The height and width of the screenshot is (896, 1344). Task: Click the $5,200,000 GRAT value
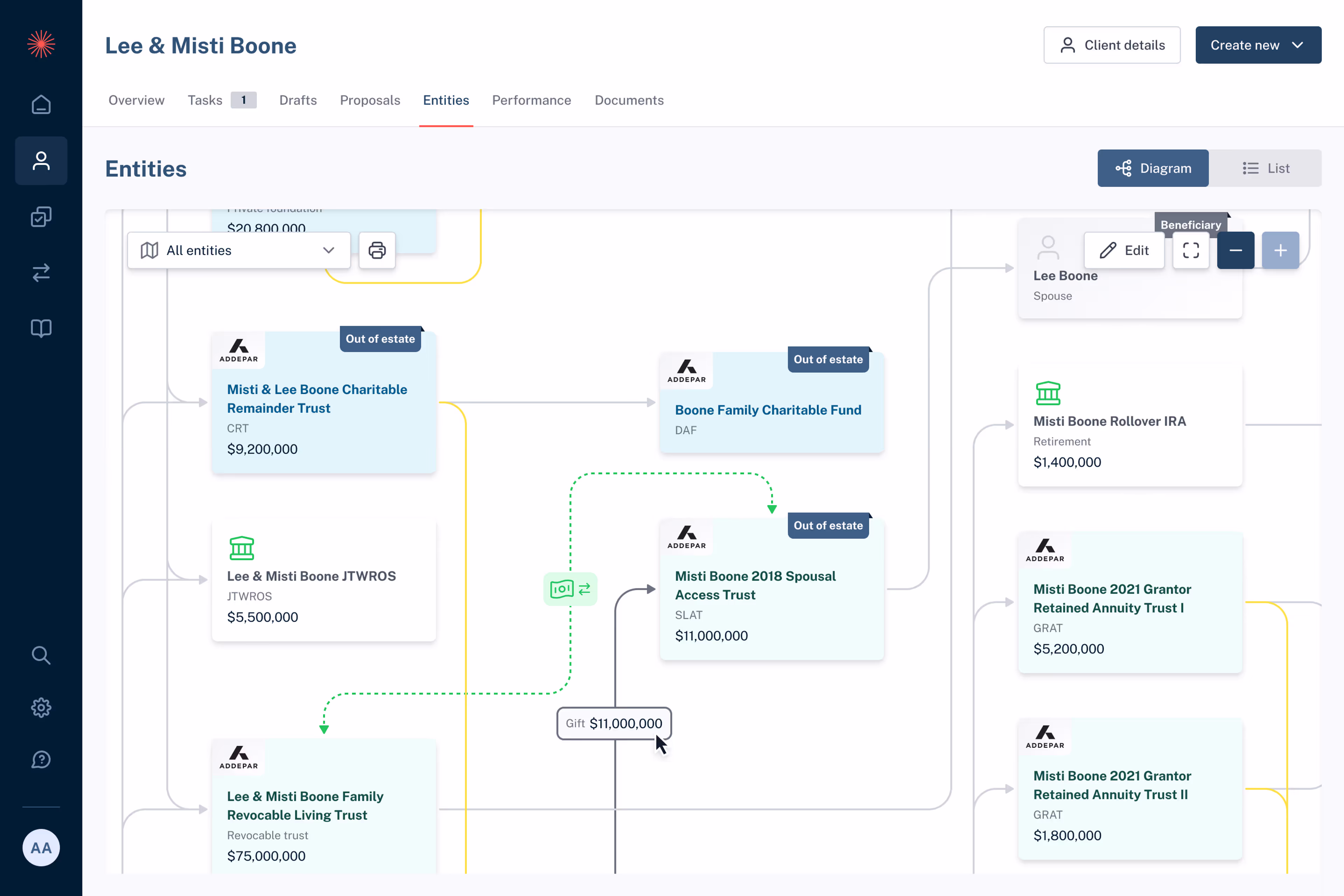[1069, 649]
